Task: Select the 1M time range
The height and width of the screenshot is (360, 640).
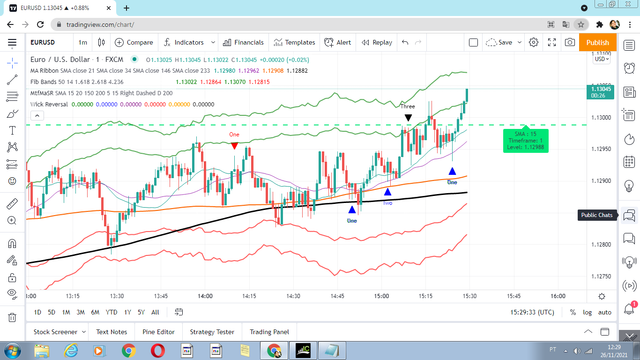Action: point(66,312)
